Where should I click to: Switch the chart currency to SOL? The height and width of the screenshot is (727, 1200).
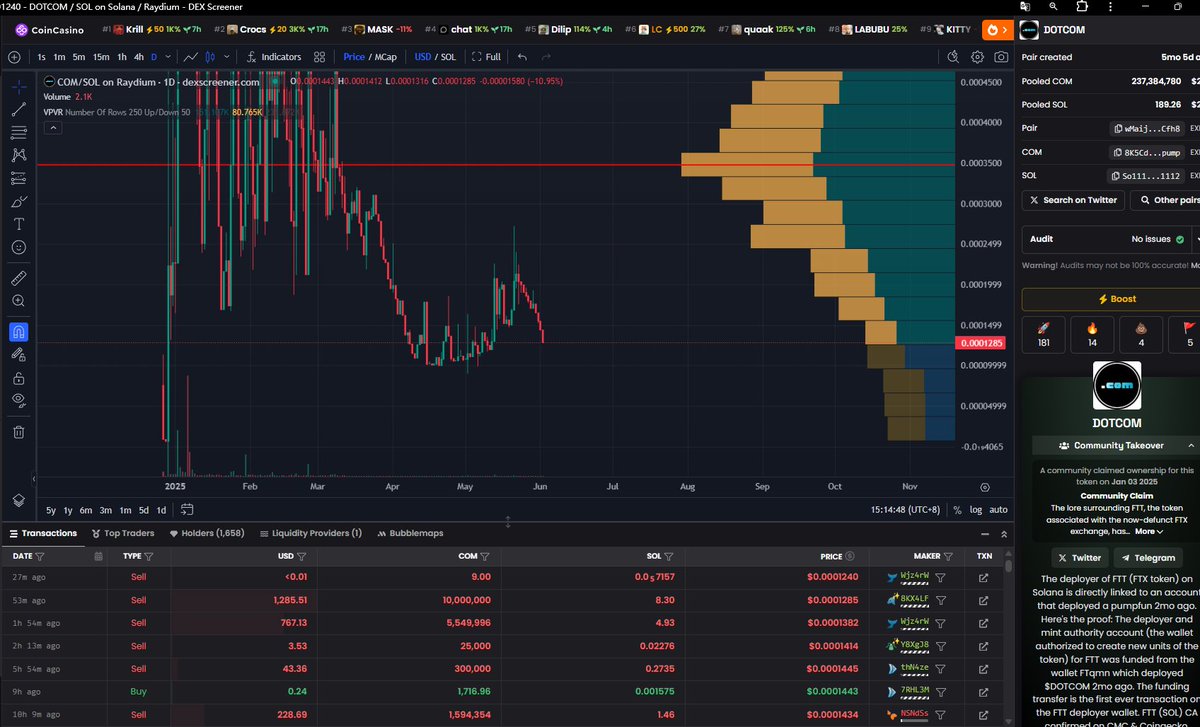[450, 57]
